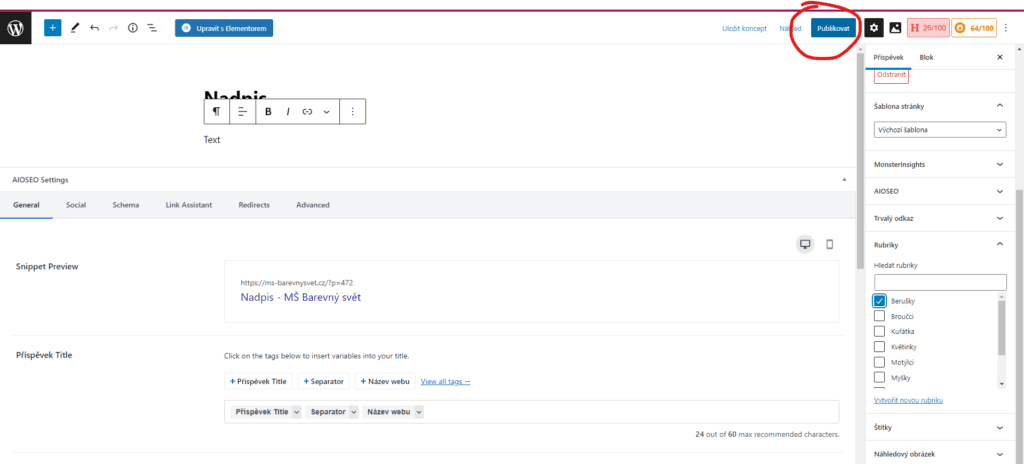Check the Broučci category checkbox
The width and height of the screenshot is (1024, 464).
pos(880,316)
